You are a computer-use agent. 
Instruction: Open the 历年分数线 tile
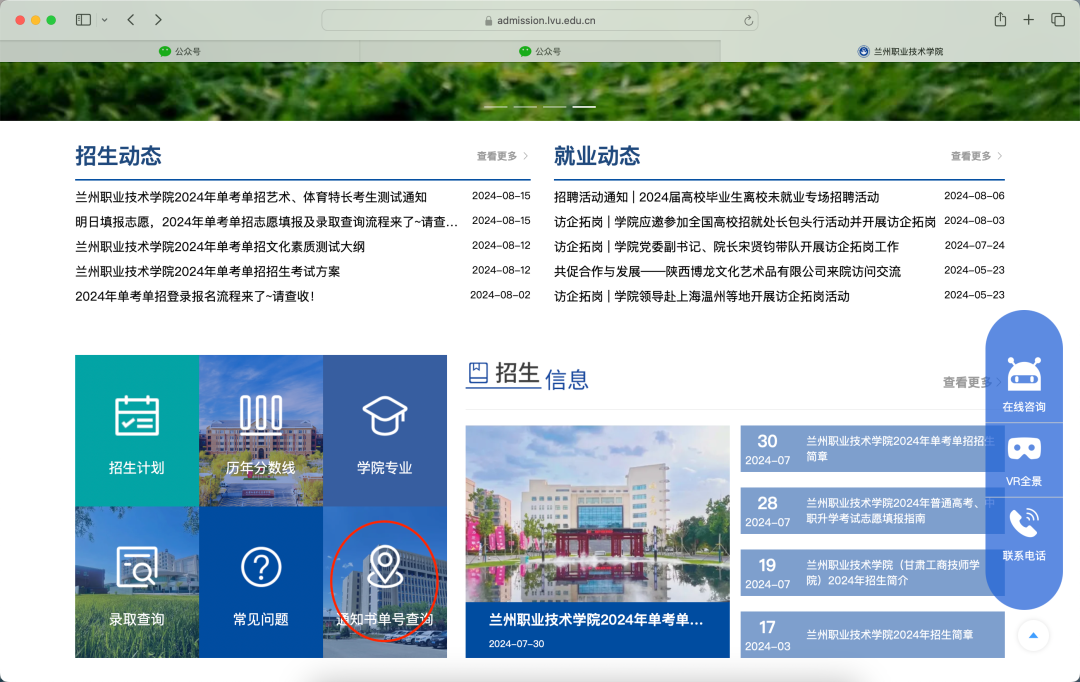point(261,430)
